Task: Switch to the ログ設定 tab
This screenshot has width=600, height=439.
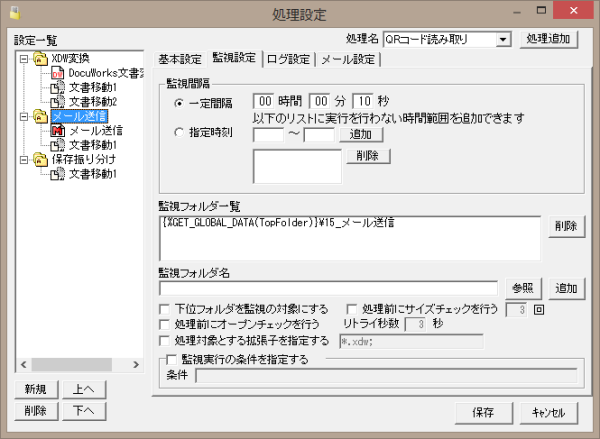Action: [288, 59]
